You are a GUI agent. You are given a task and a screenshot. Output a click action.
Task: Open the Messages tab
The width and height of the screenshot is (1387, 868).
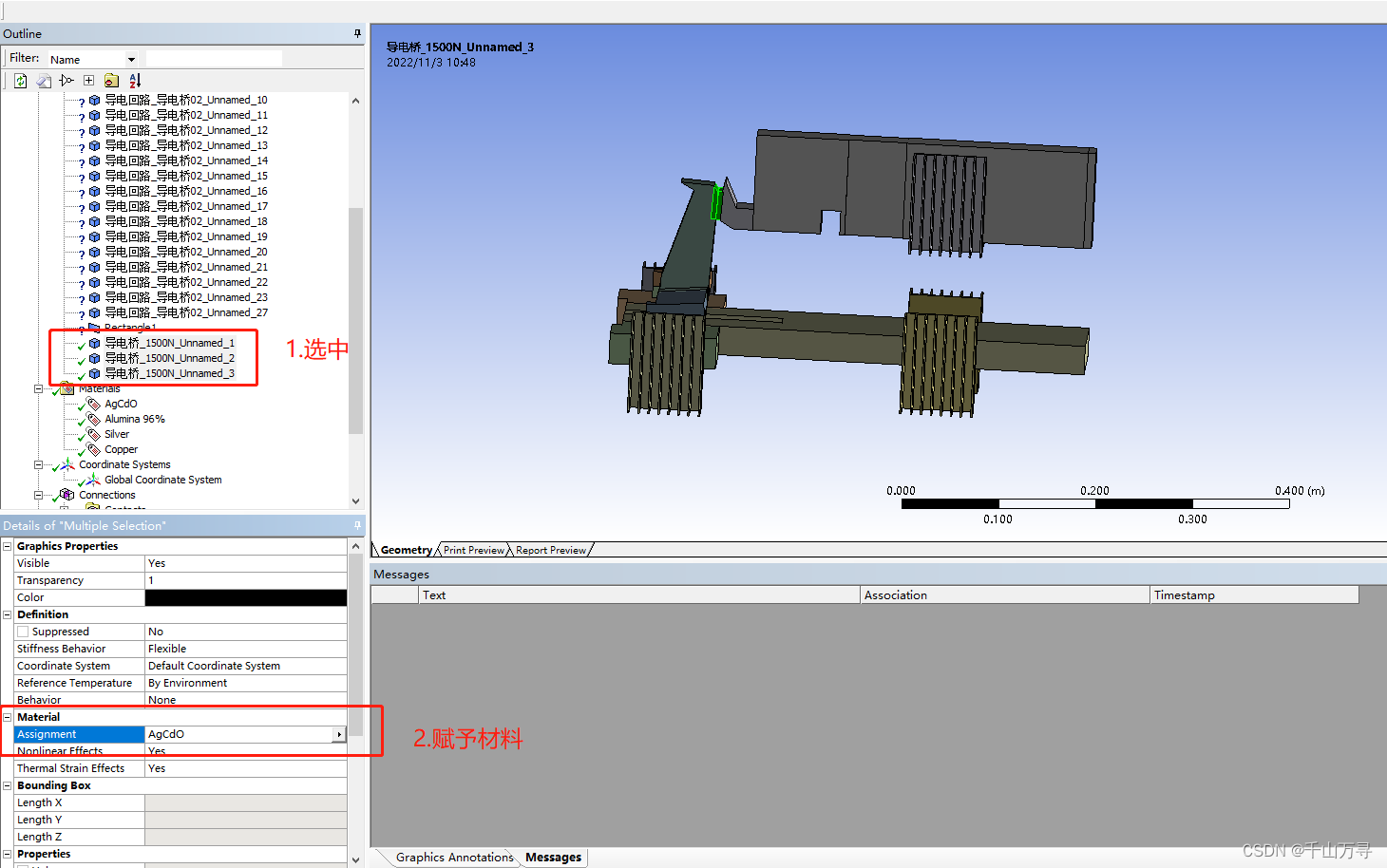click(x=553, y=857)
